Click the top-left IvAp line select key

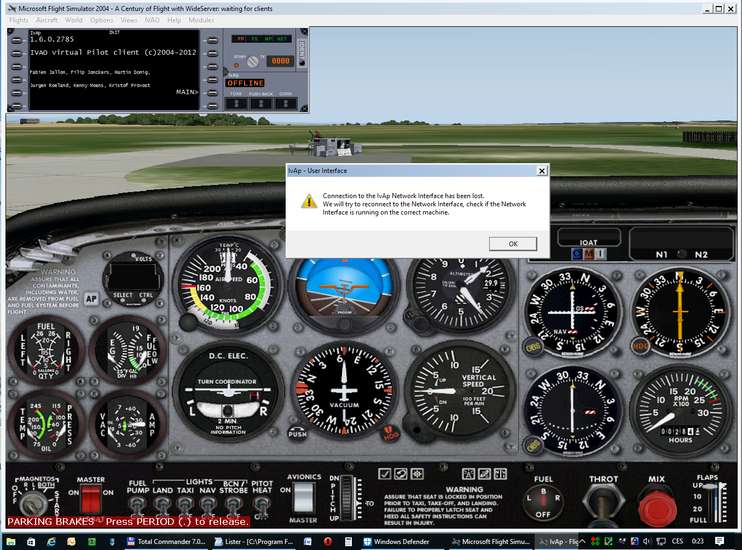(17, 41)
